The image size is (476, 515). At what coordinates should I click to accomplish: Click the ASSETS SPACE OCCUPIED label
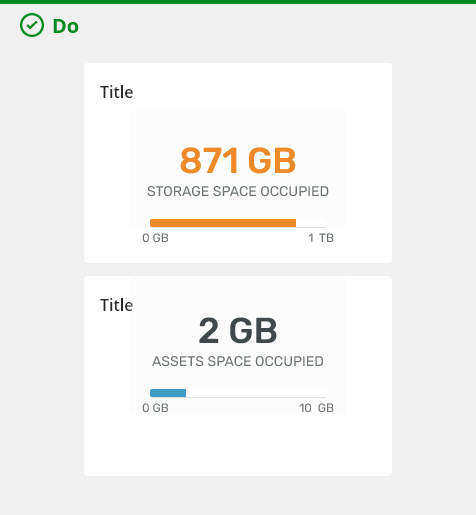click(x=238, y=361)
